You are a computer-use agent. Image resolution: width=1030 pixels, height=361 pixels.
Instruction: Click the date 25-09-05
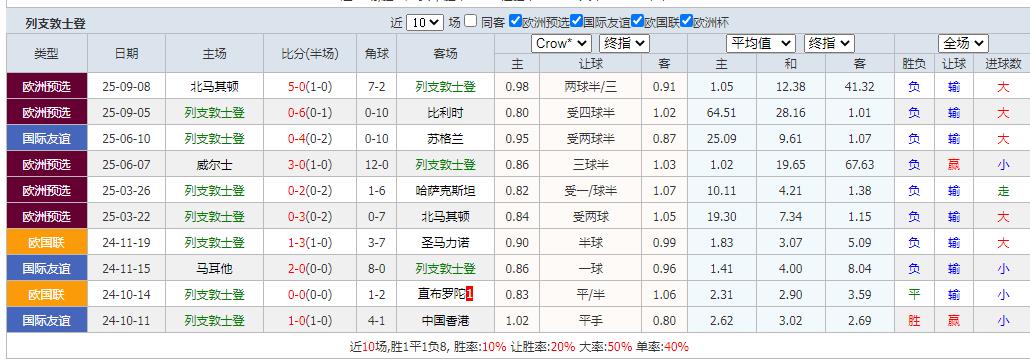pyautogui.click(x=126, y=113)
